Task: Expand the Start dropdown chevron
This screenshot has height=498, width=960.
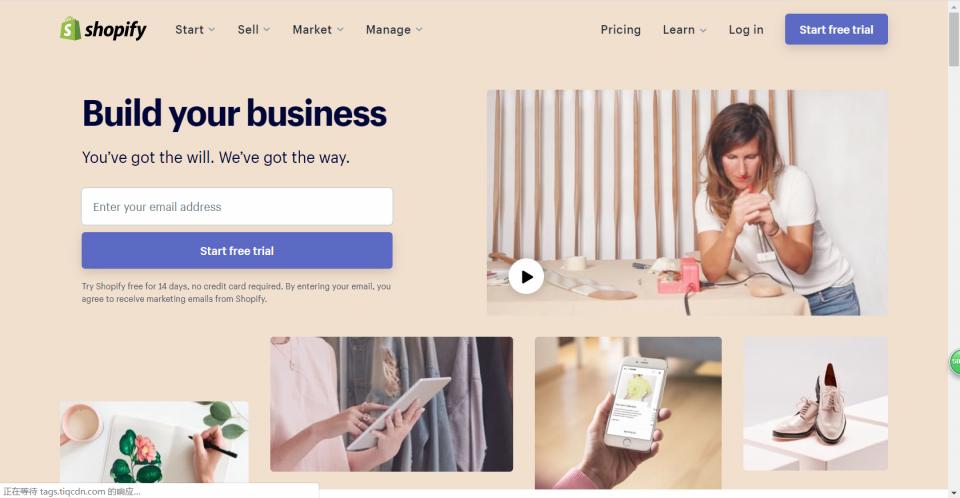Action: [x=212, y=29]
